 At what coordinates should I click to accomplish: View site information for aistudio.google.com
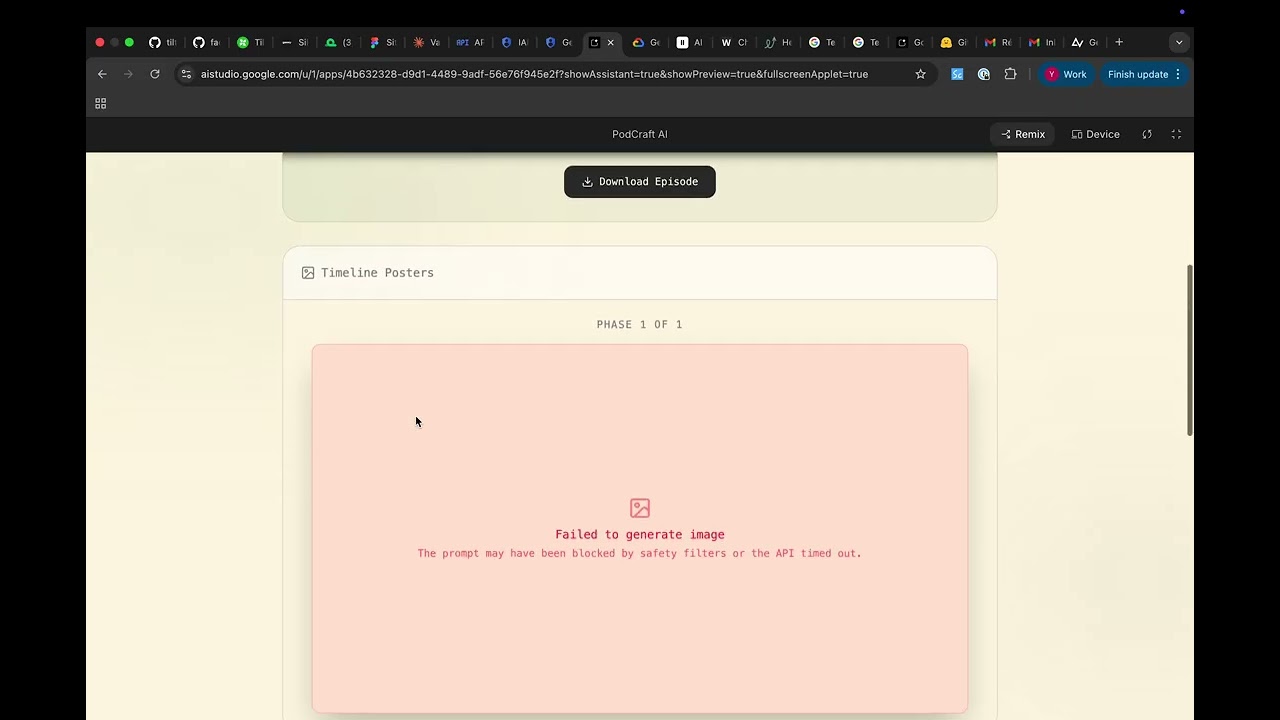186,74
